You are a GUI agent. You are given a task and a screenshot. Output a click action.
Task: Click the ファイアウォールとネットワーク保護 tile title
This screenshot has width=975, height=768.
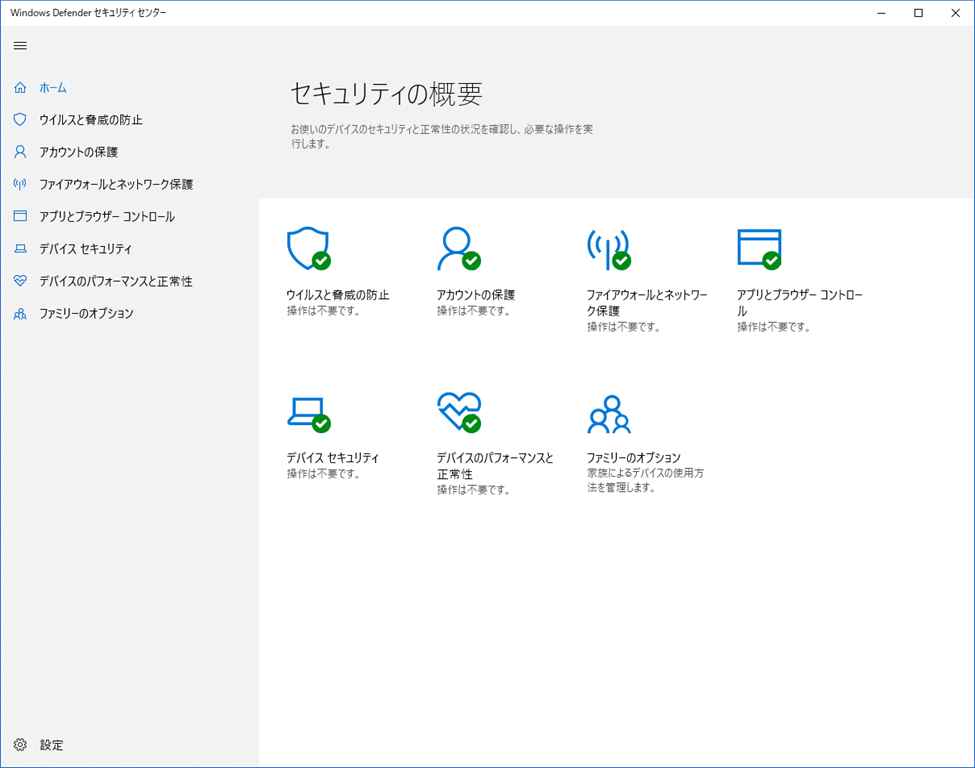(x=647, y=303)
